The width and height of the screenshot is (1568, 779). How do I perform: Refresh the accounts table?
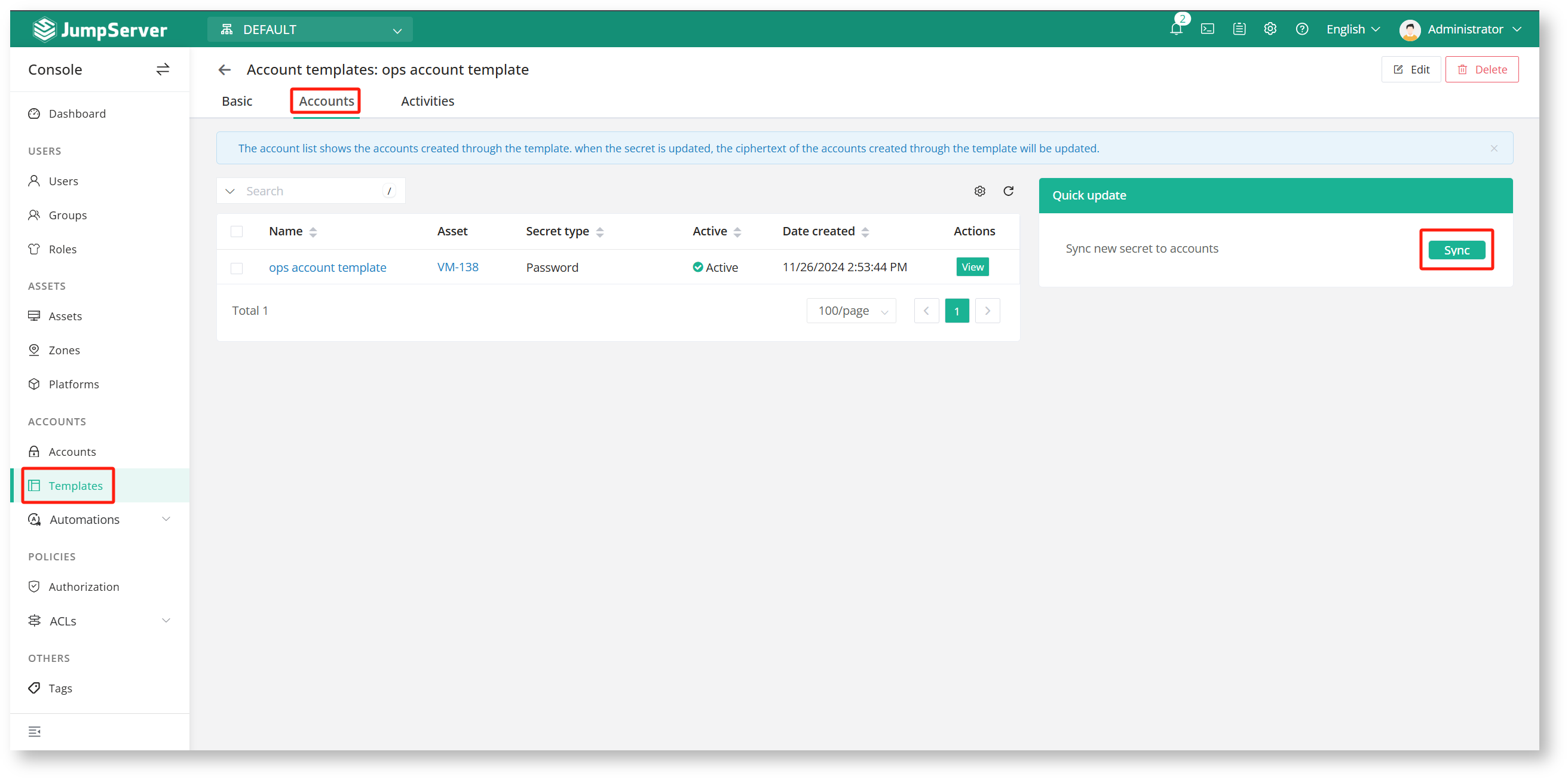(x=1009, y=191)
